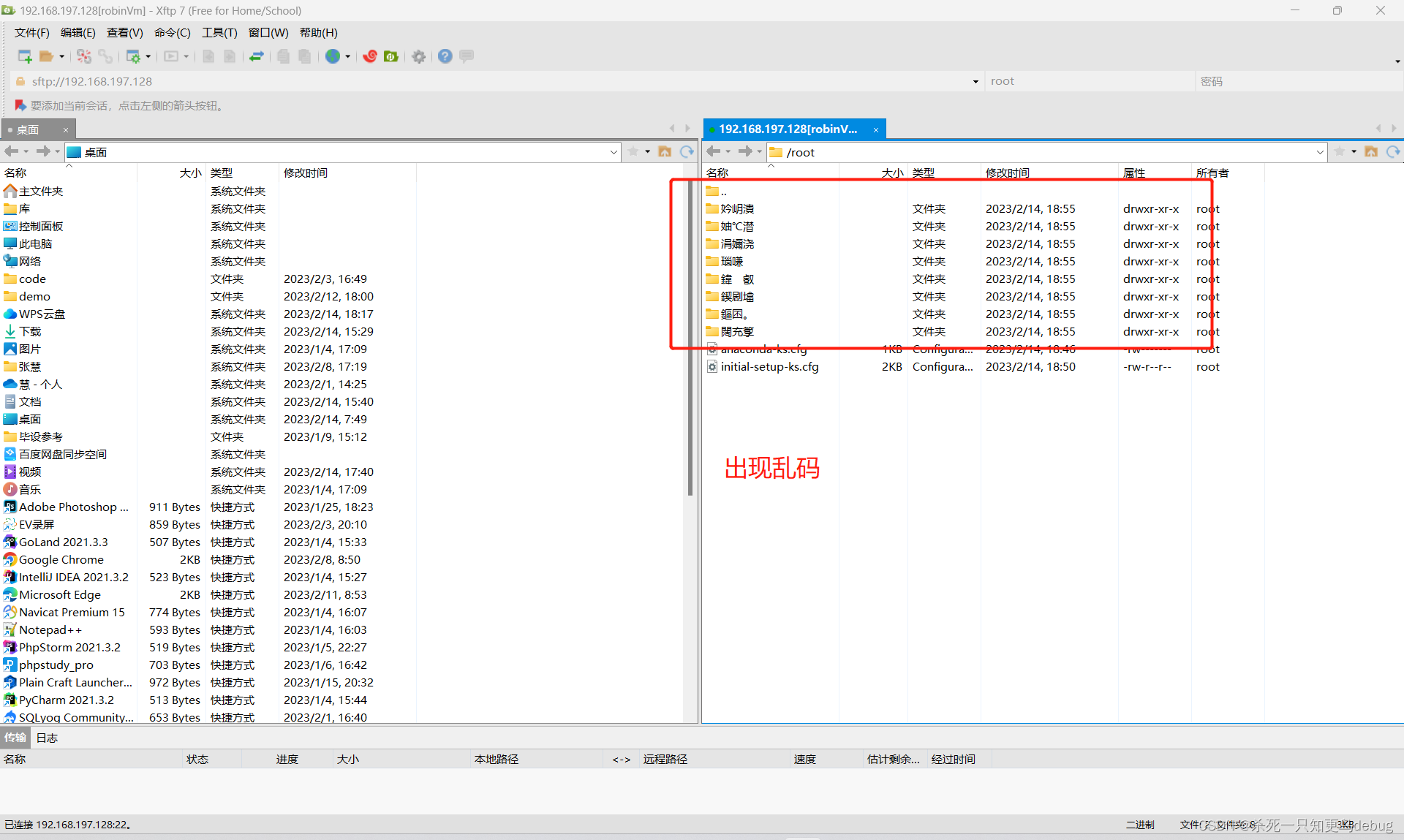Click the transfer-left (download) toolbar icon

[x=208, y=56]
